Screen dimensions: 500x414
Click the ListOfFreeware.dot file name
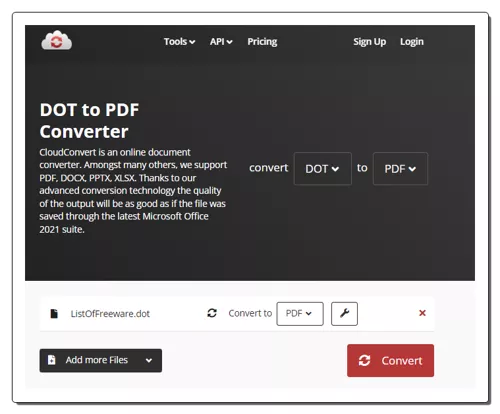110,314
